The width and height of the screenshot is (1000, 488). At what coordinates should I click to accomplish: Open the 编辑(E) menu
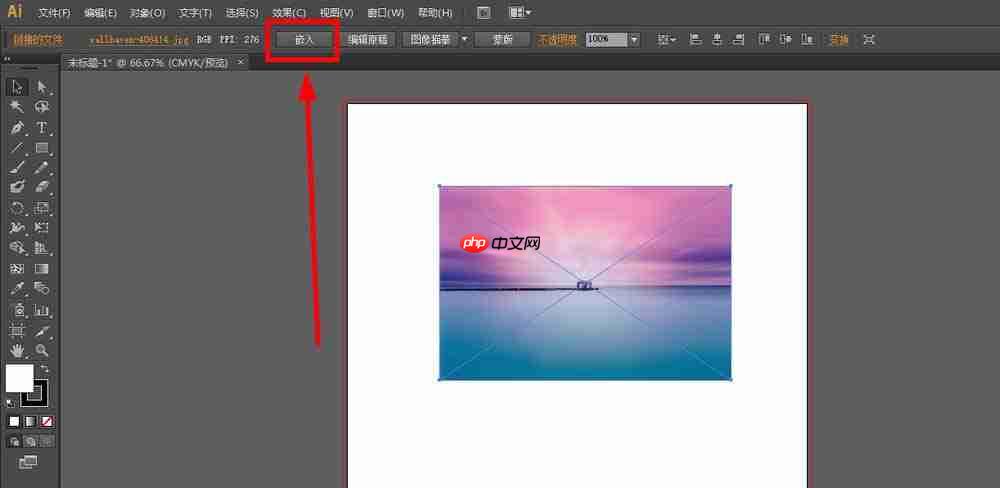click(x=101, y=12)
